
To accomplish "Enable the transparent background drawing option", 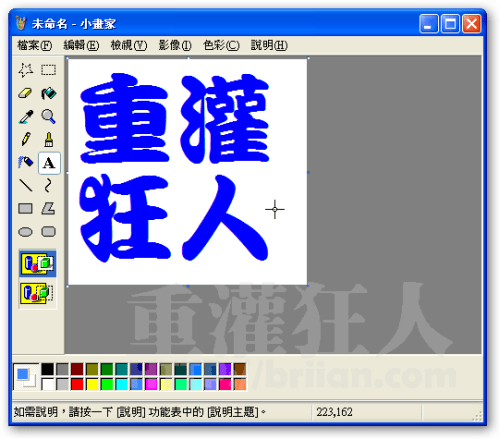I will (37, 293).
